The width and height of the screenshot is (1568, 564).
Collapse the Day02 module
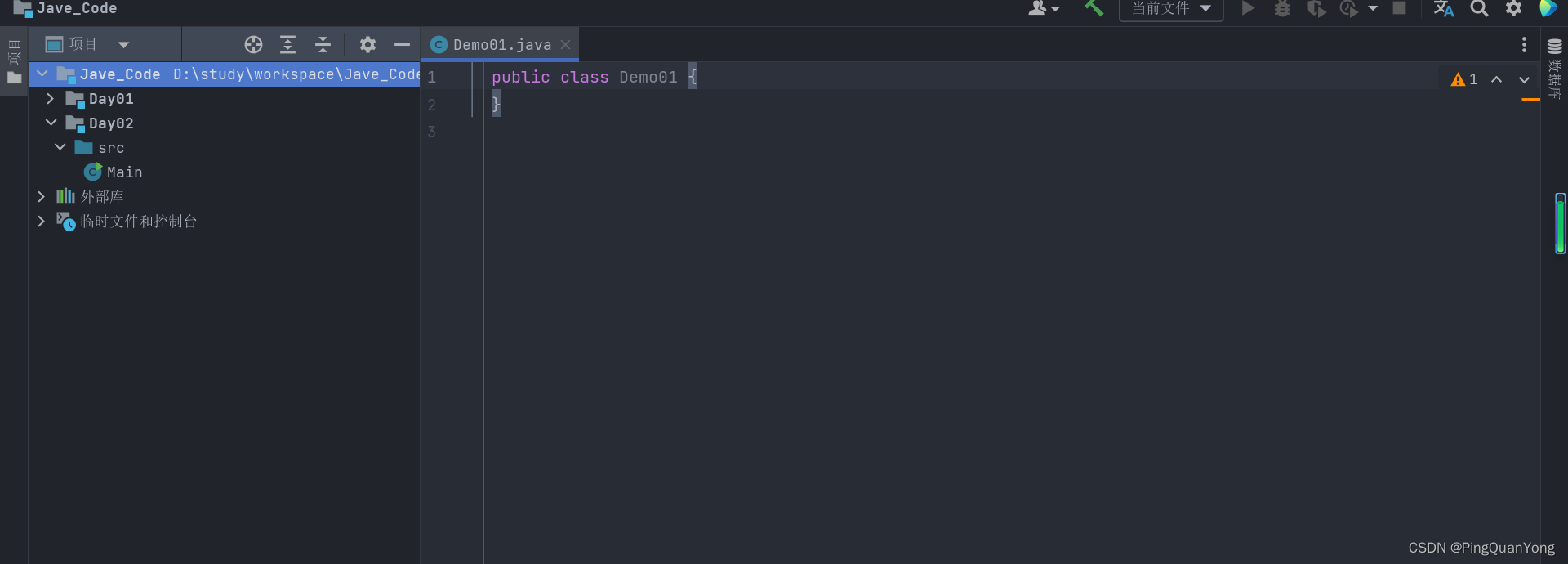(51, 123)
